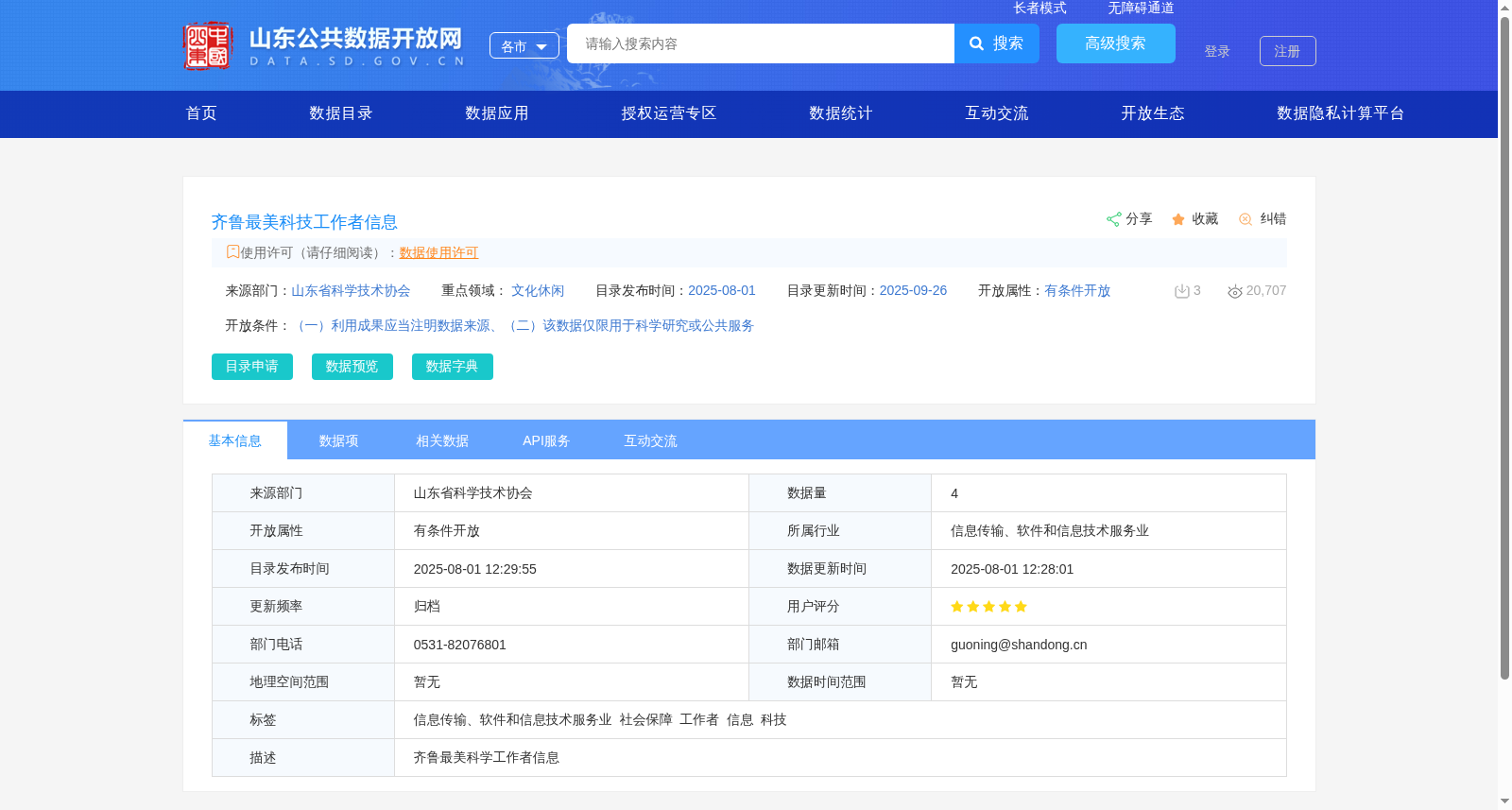Click the download count icon showing 3
Viewport: 1512px width, 810px height.
1181,291
